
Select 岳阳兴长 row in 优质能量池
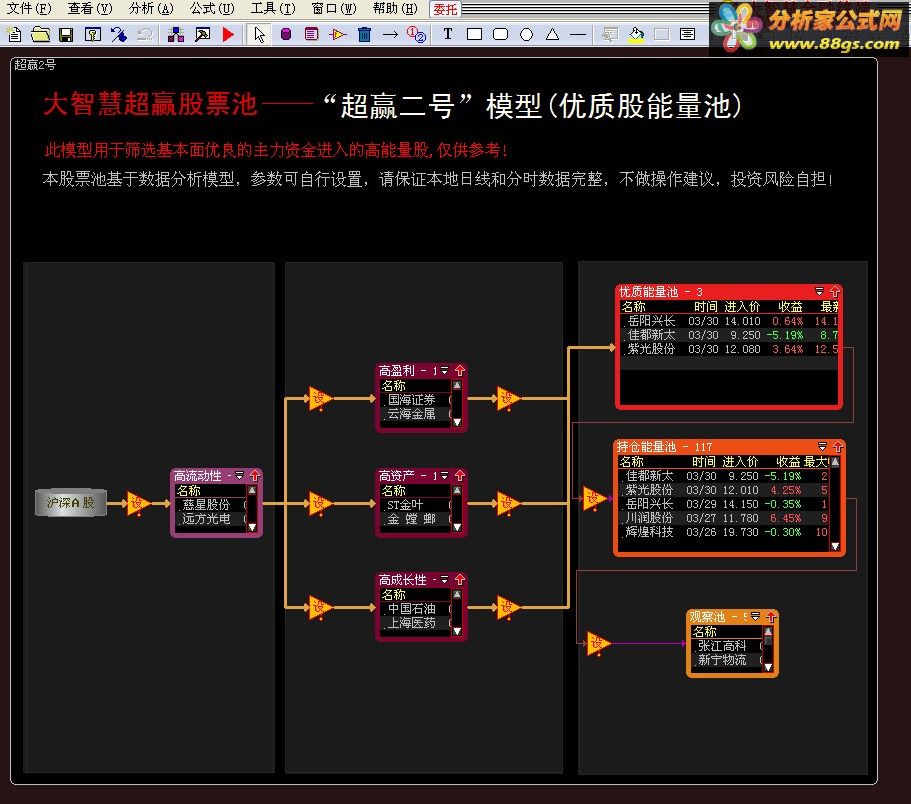[x=729, y=321]
